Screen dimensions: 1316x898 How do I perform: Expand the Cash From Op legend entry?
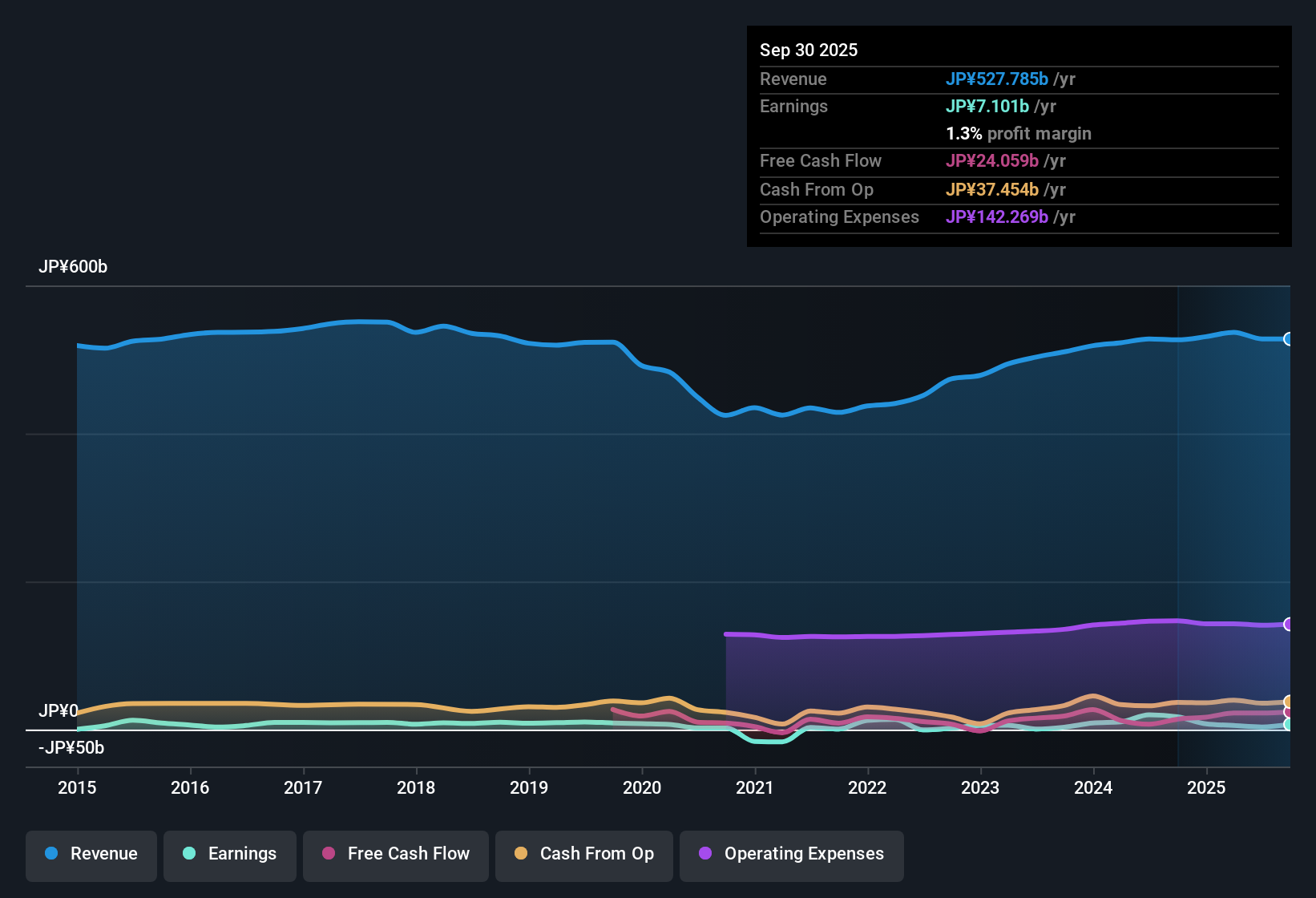[583, 854]
